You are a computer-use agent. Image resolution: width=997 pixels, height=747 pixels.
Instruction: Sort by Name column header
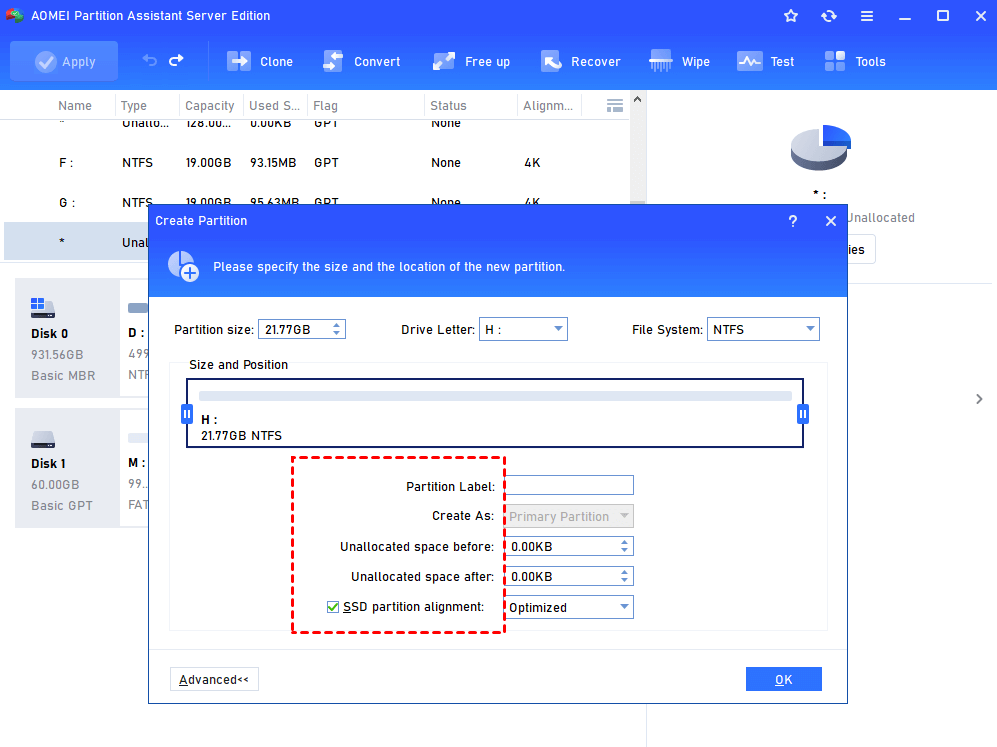(75, 106)
